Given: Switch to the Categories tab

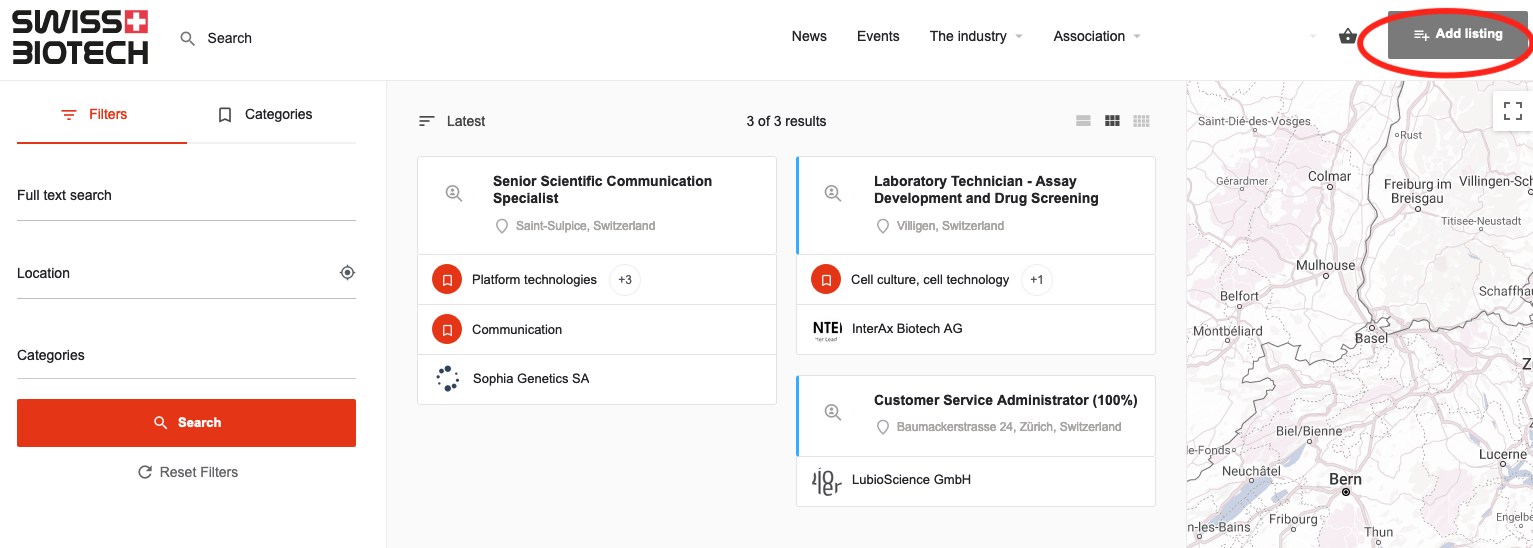Looking at the screenshot, I should coord(265,115).
